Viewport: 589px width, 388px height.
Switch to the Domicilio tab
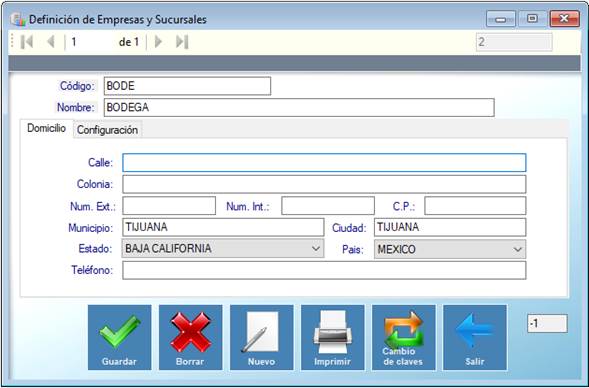coord(47,128)
